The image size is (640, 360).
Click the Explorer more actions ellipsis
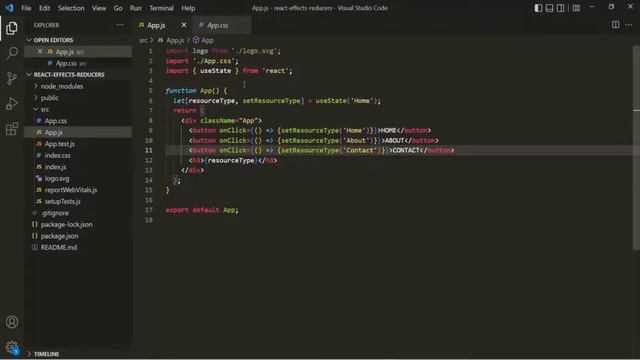pos(120,25)
